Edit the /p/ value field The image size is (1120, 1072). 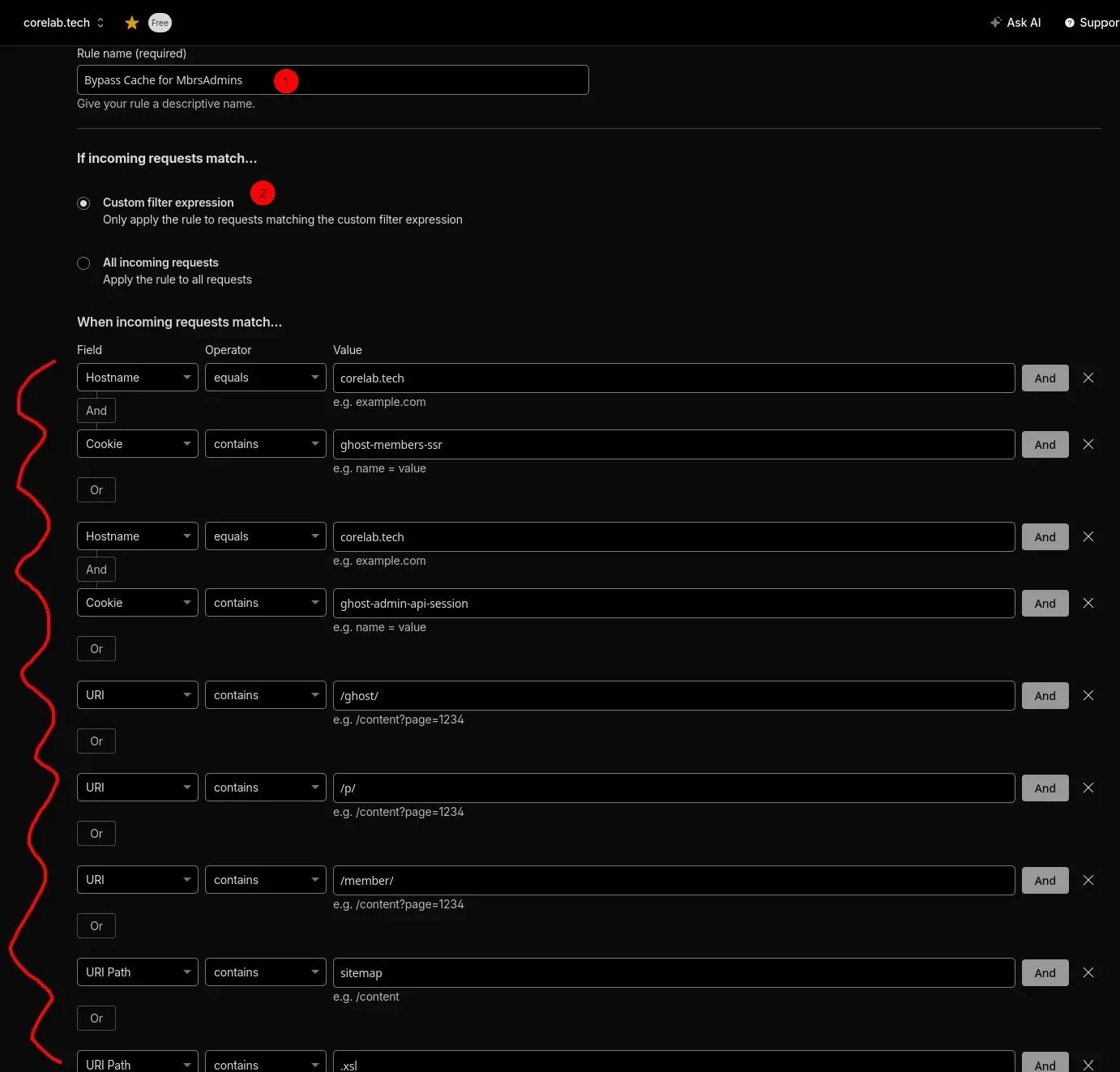tap(673, 788)
